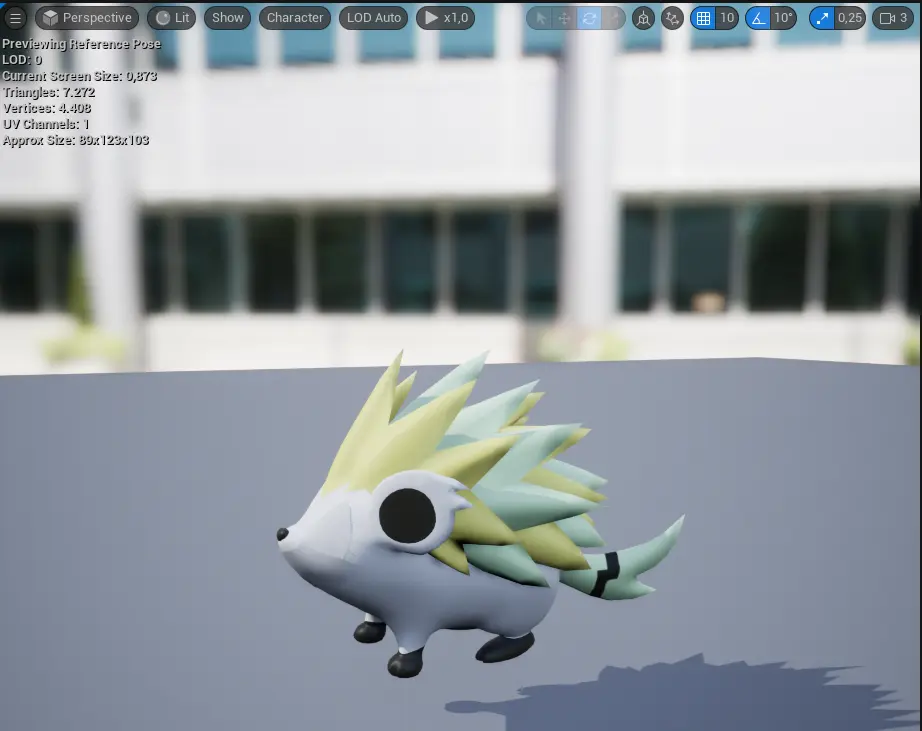
Task: Open the Show menu
Action: pos(228,18)
